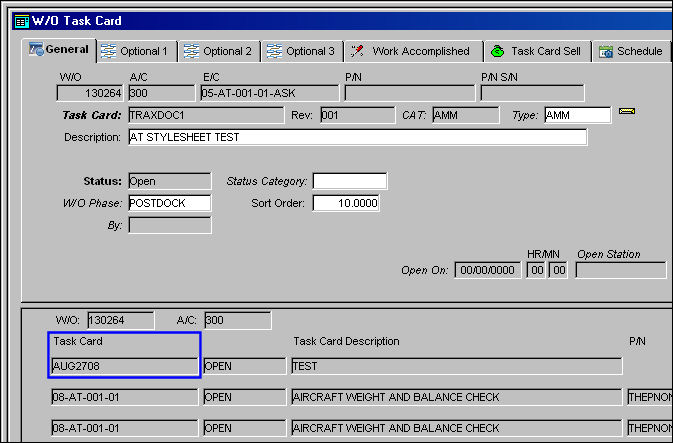Select the last 08-AT-001-01 task card row
This screenshot has height=443, width=673.
point(124,428)
